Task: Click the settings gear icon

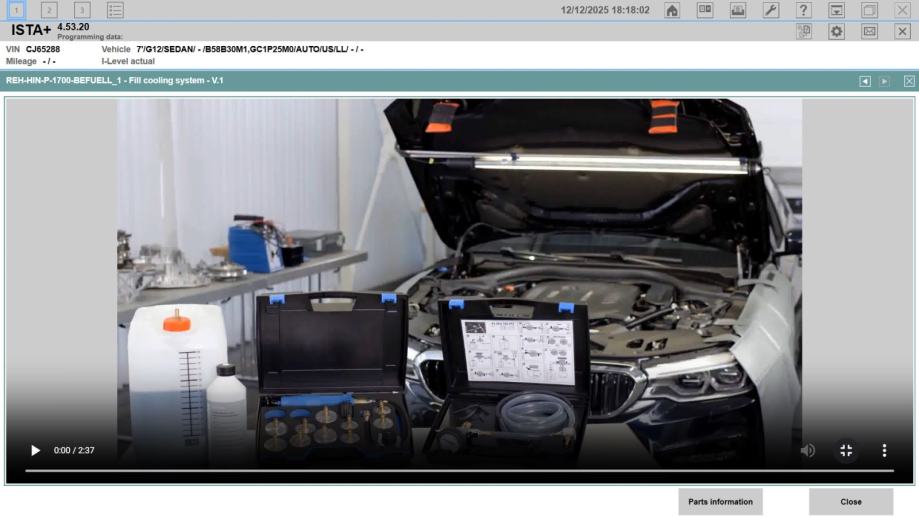Action: (836, 31)
